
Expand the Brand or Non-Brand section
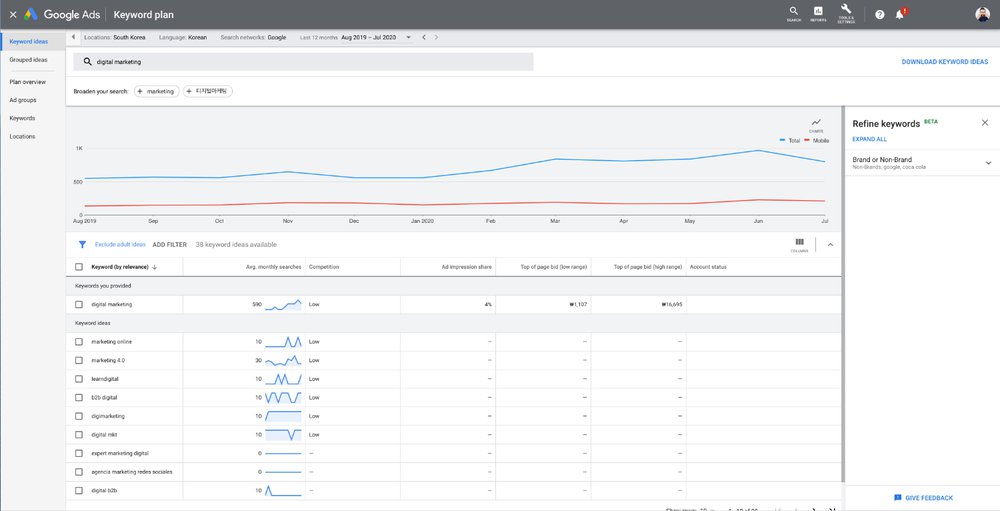tap(988, 163)
